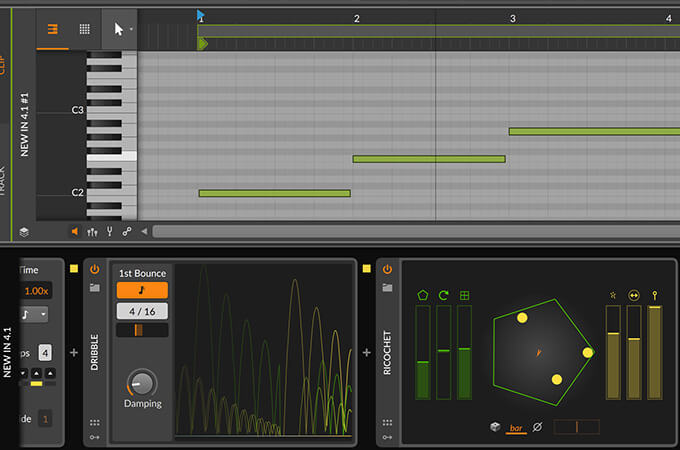Image resolution: width=680 pixels, height=450 pixels.
Task: Select the green note starting at bar 3
Action: (x=594, y=131)
